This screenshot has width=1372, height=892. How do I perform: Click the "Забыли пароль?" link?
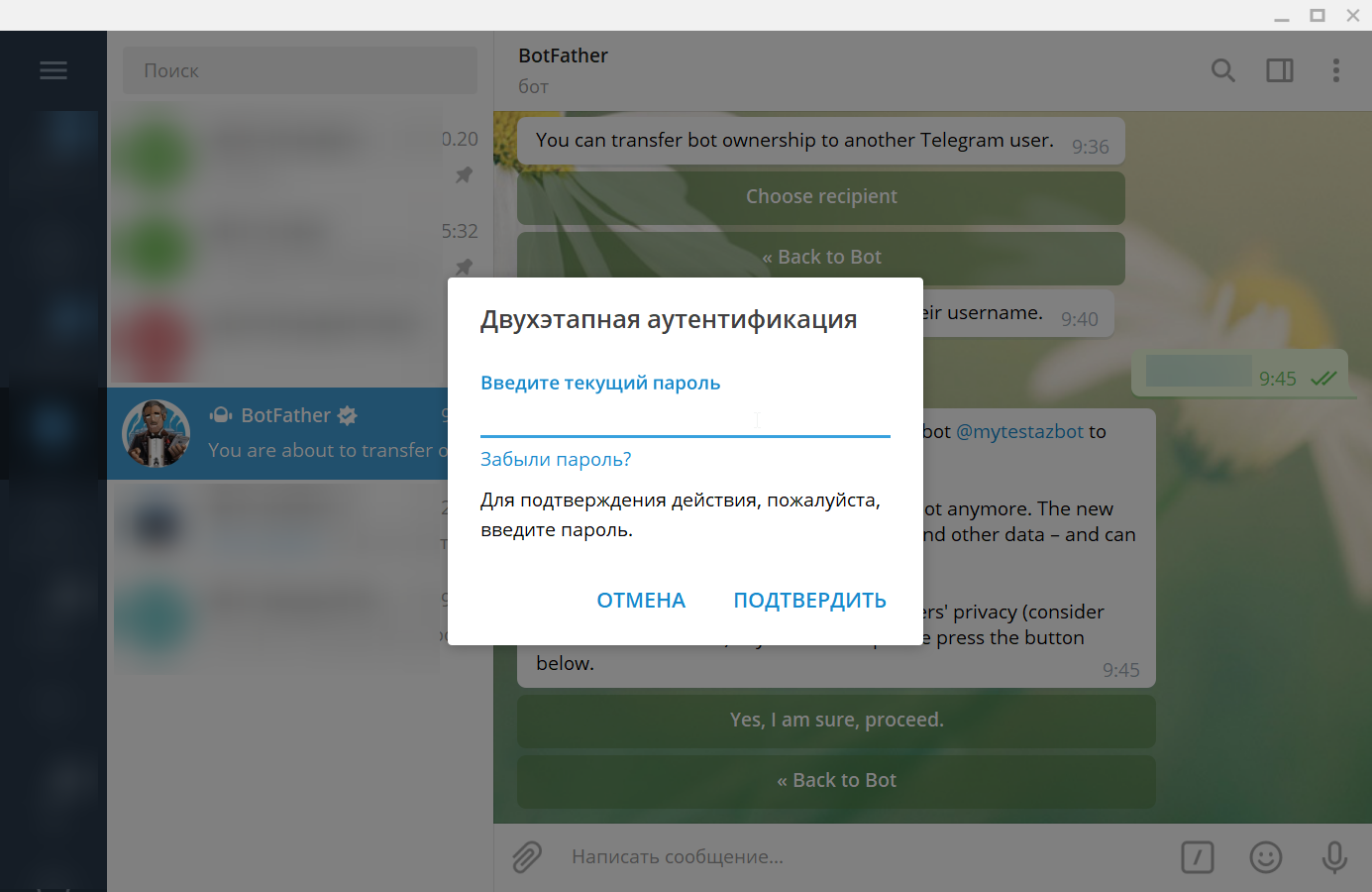click(x=556, y=459)
